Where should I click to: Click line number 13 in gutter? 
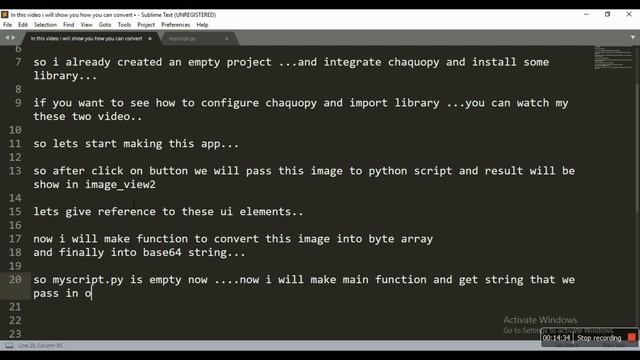point(15,171)
